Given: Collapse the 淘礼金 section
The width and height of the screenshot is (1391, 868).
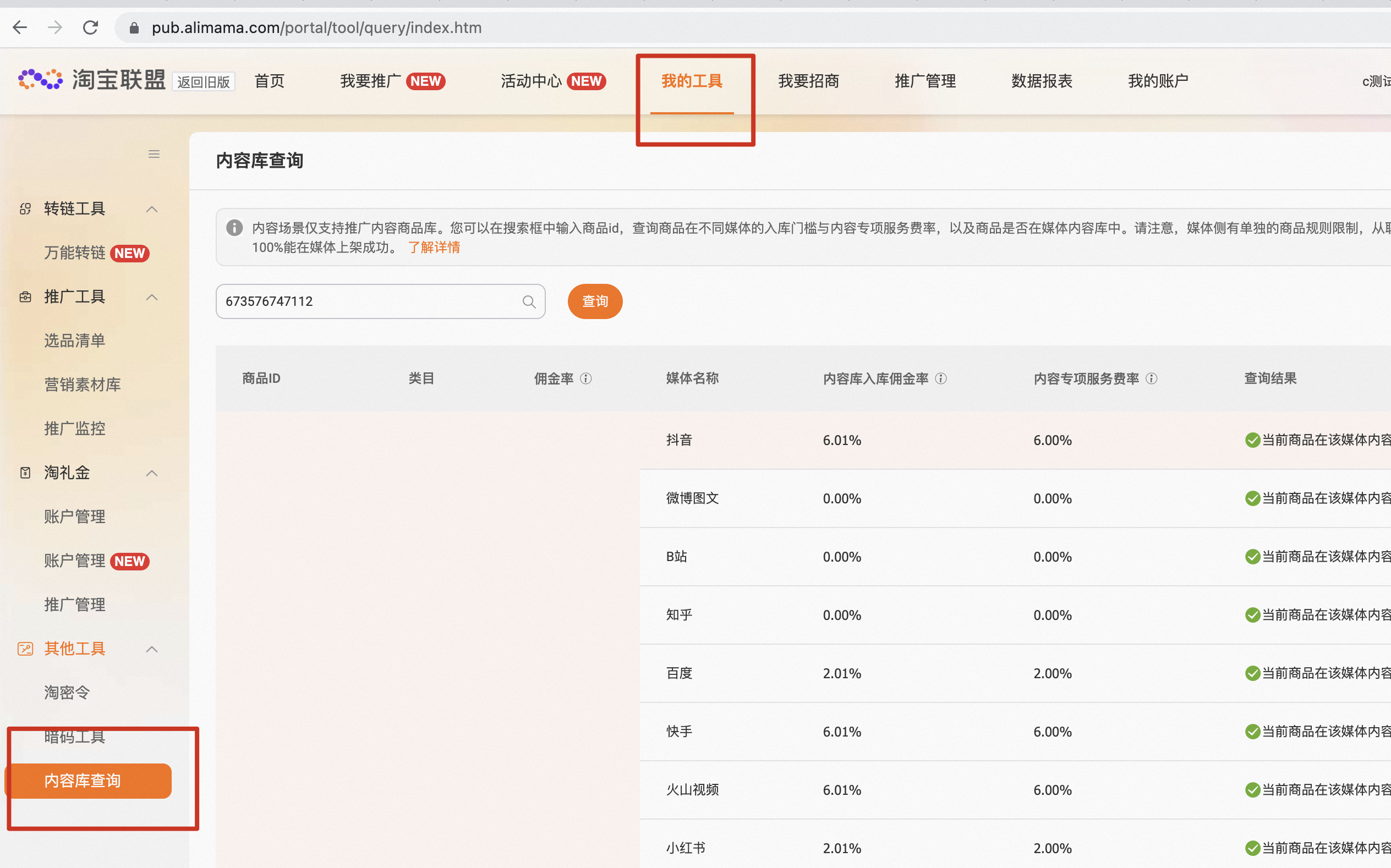Looking at the screenshot, I should (x=151, y=473).
